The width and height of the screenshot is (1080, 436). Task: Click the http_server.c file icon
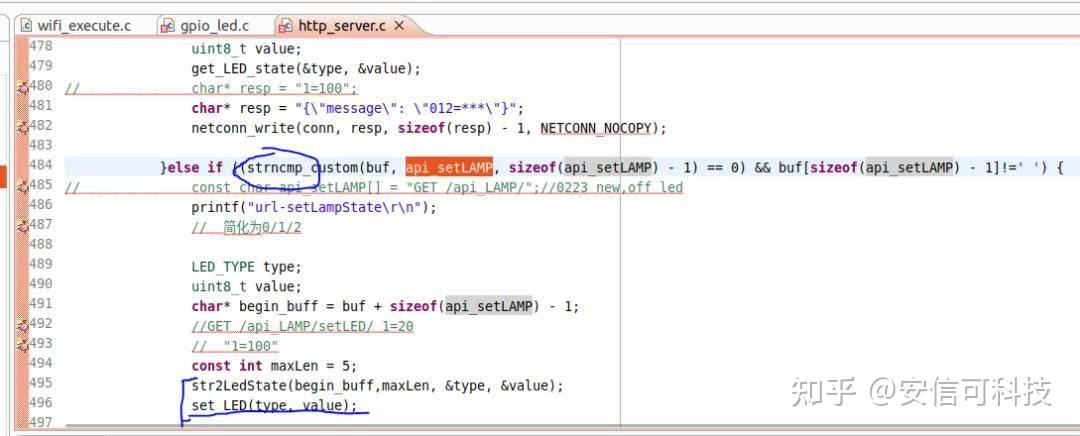coord(284,26)
